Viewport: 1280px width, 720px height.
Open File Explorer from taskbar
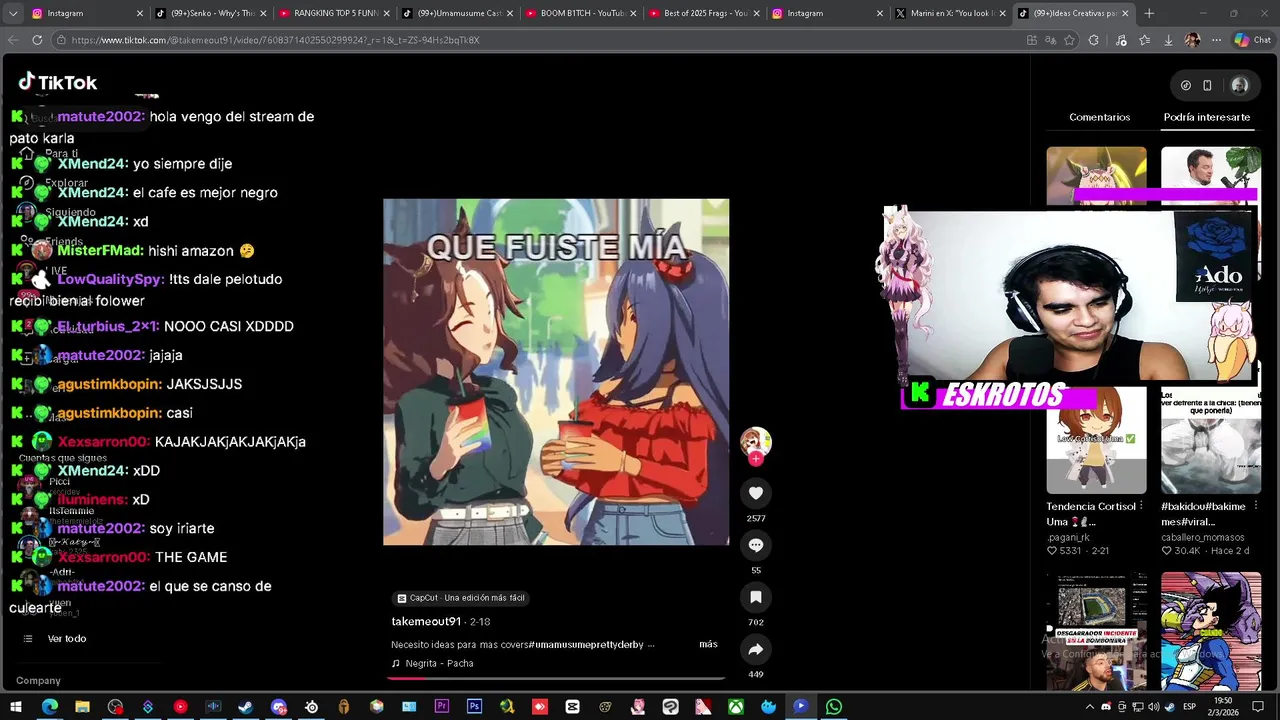point(82,707)
